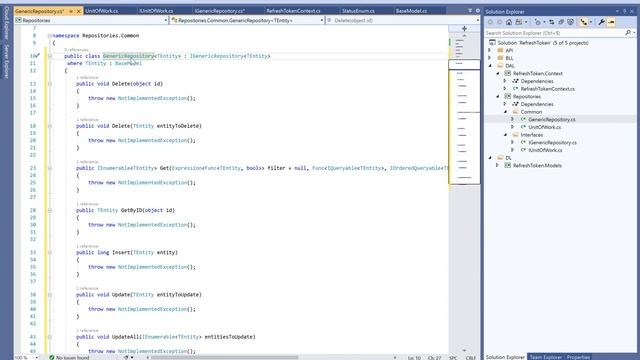Select IUnitOfWork.cs in Solution Explorer
This screenshot has height=360, width=640.
click(545, 150)
